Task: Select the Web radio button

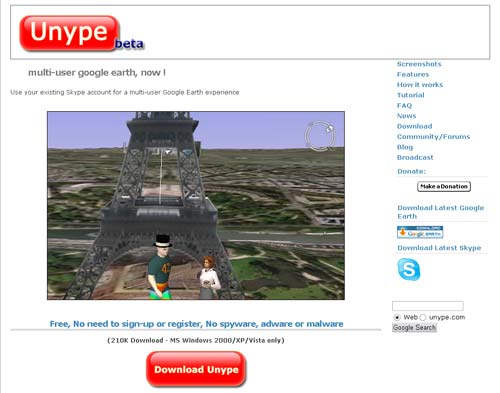Action: click(397, 317)
